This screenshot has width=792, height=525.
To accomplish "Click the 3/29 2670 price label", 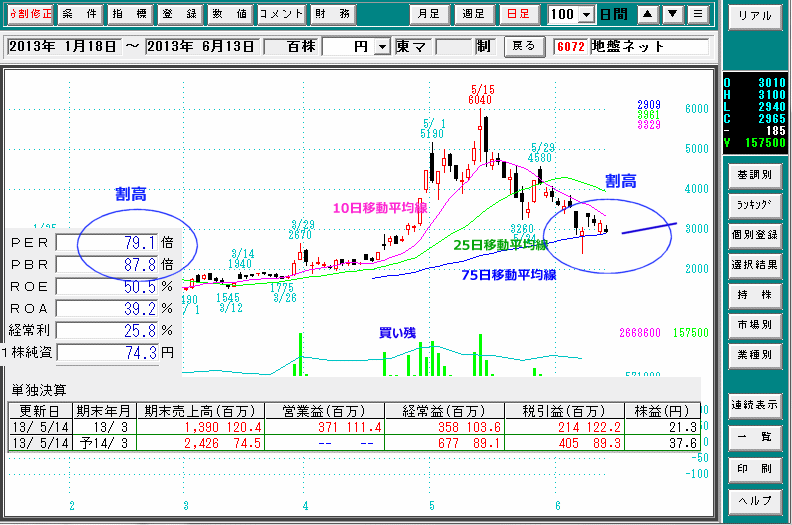I will click(301, 229).
